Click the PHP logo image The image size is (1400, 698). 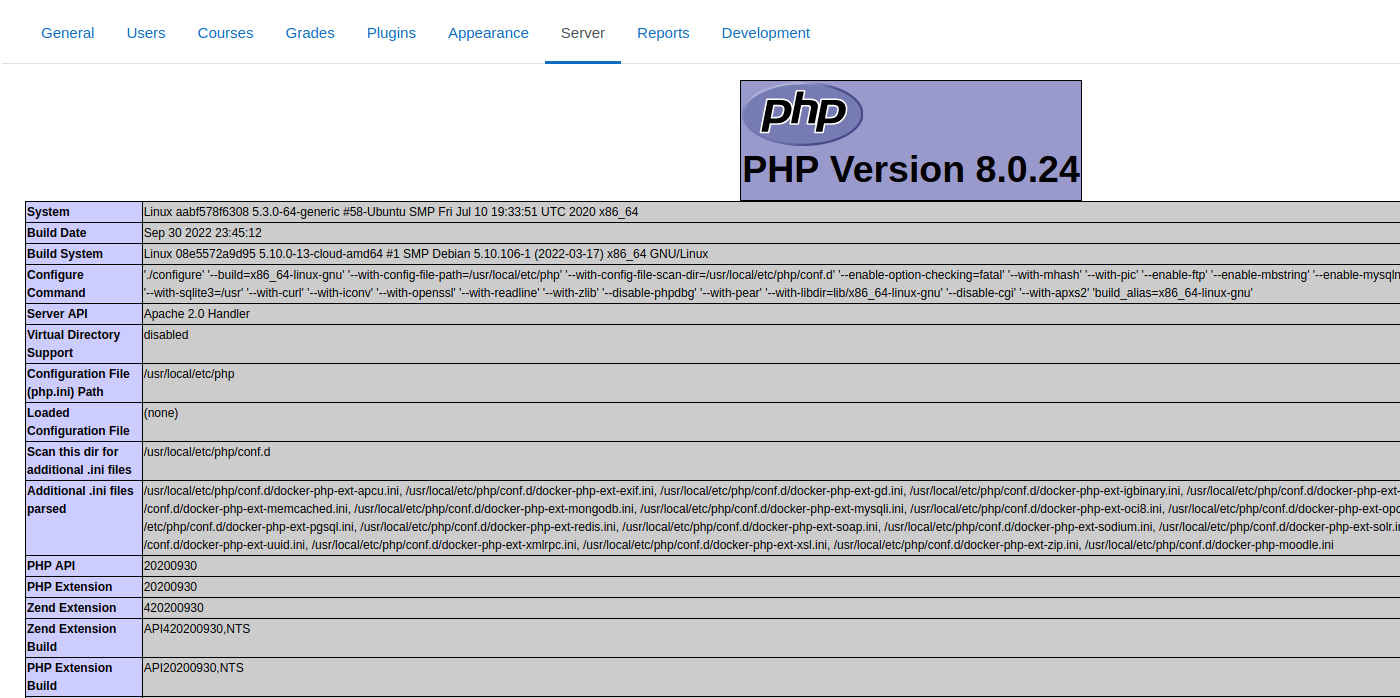coord(802,113)
